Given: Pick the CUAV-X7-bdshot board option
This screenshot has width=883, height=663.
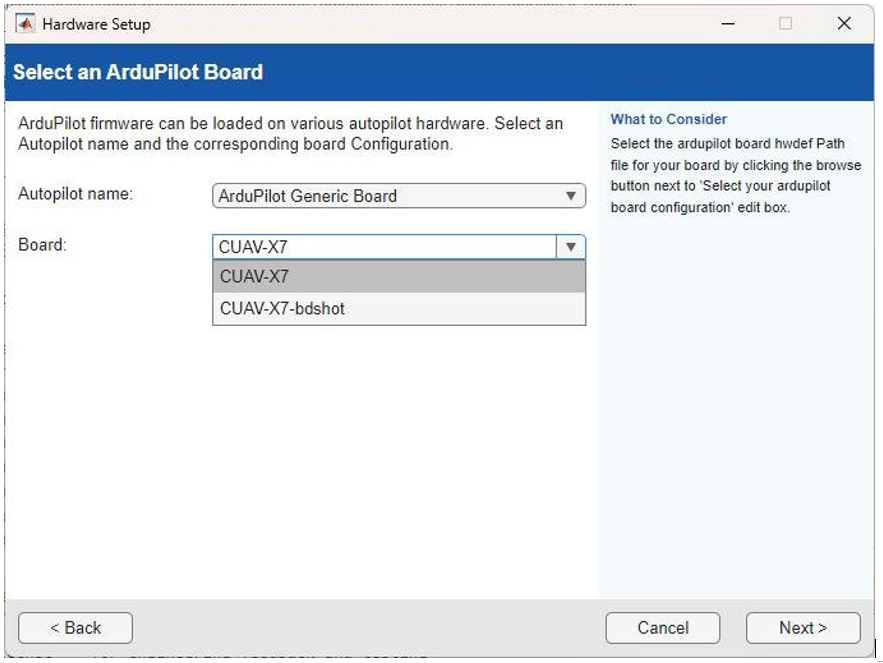Looking at the screenshot, I should (x=399, y=309).
